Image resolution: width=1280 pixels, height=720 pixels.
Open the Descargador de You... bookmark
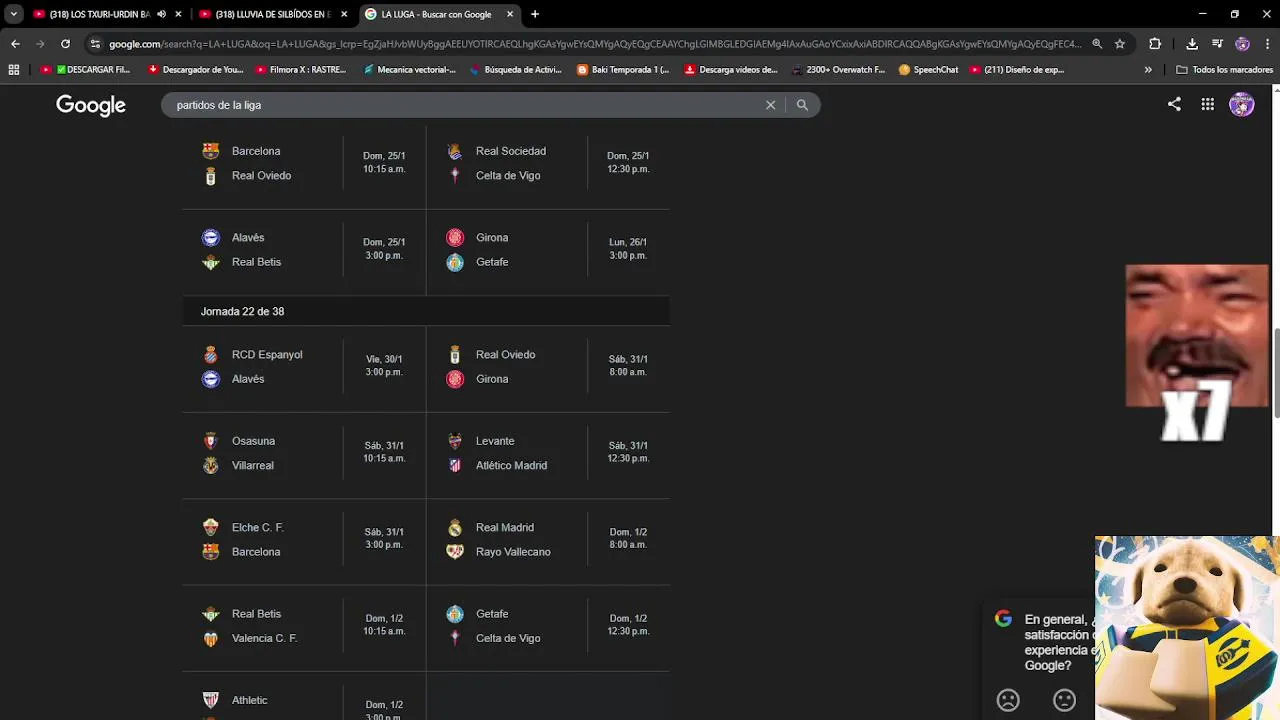click(196, 70)
